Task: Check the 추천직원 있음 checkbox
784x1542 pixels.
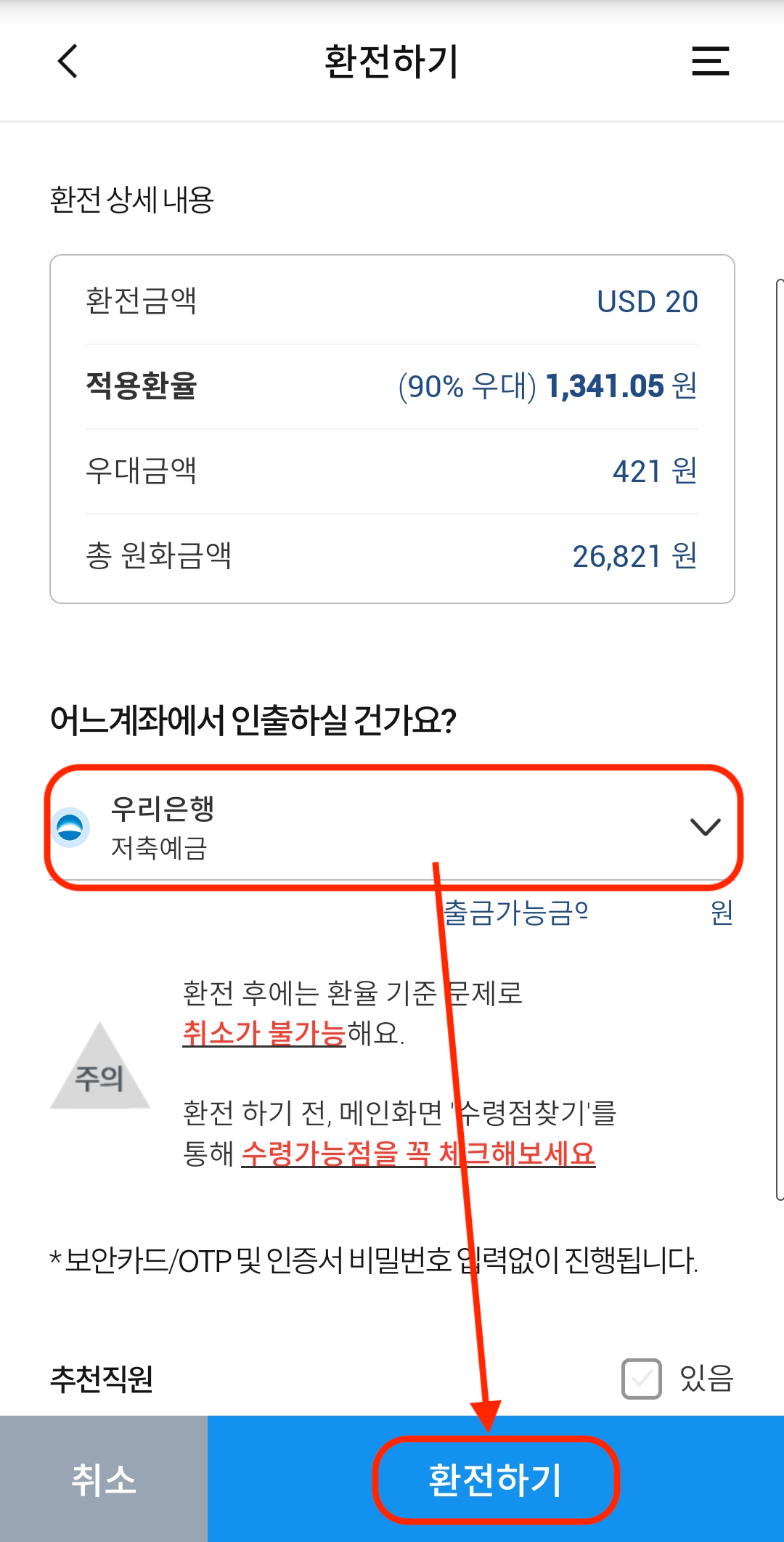Action: [x=642, y=1378]
